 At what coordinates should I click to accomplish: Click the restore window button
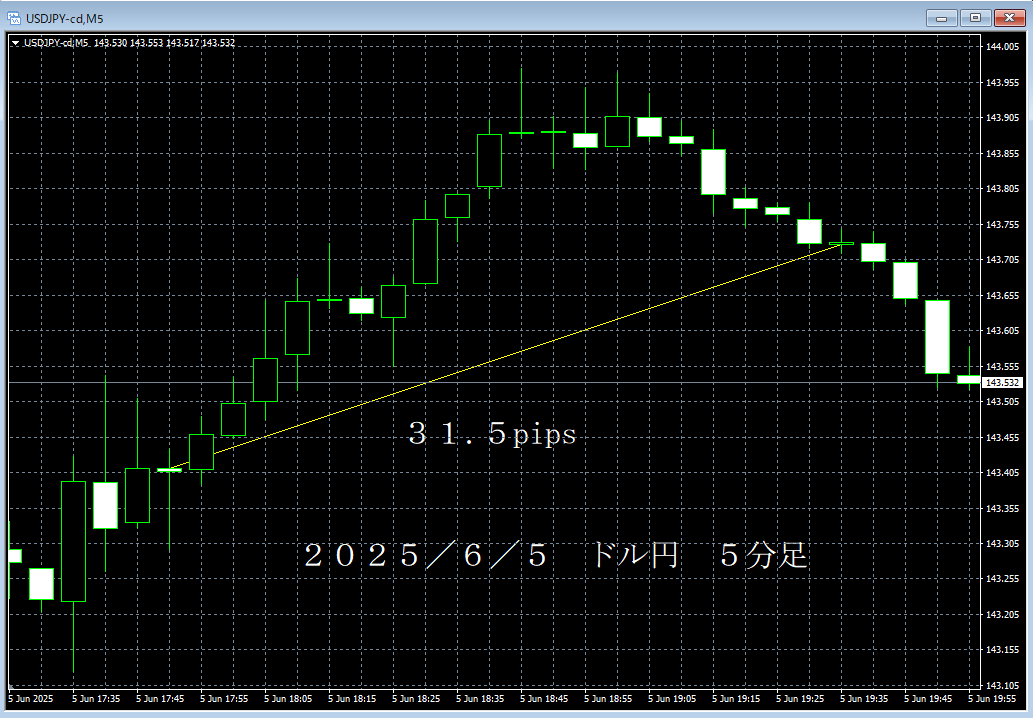975,17
